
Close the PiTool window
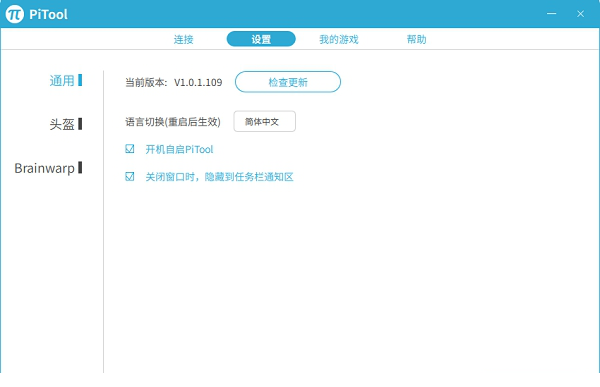(x=580, y=14)
